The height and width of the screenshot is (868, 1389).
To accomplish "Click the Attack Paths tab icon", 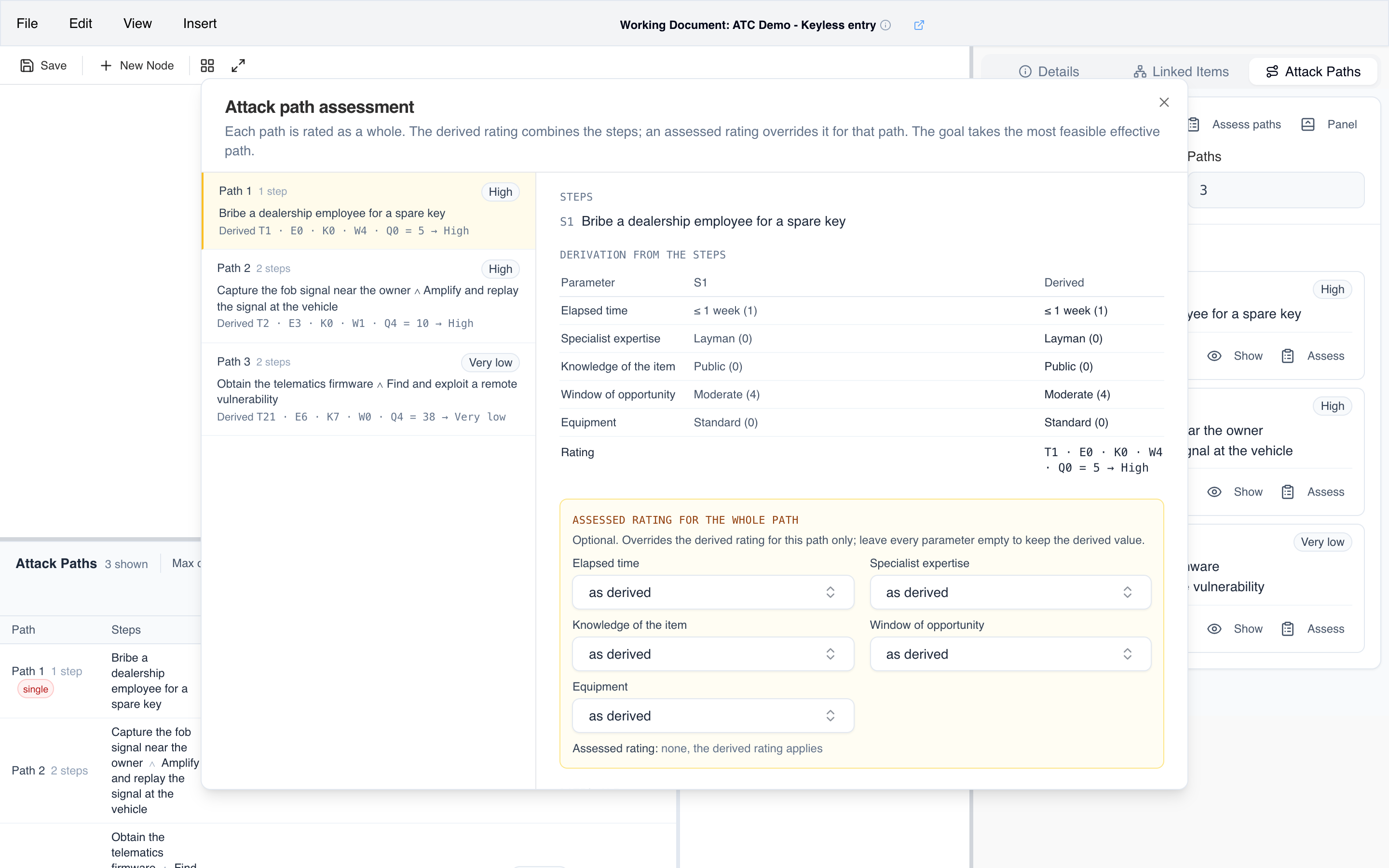I will click(x=1272, y=71).
